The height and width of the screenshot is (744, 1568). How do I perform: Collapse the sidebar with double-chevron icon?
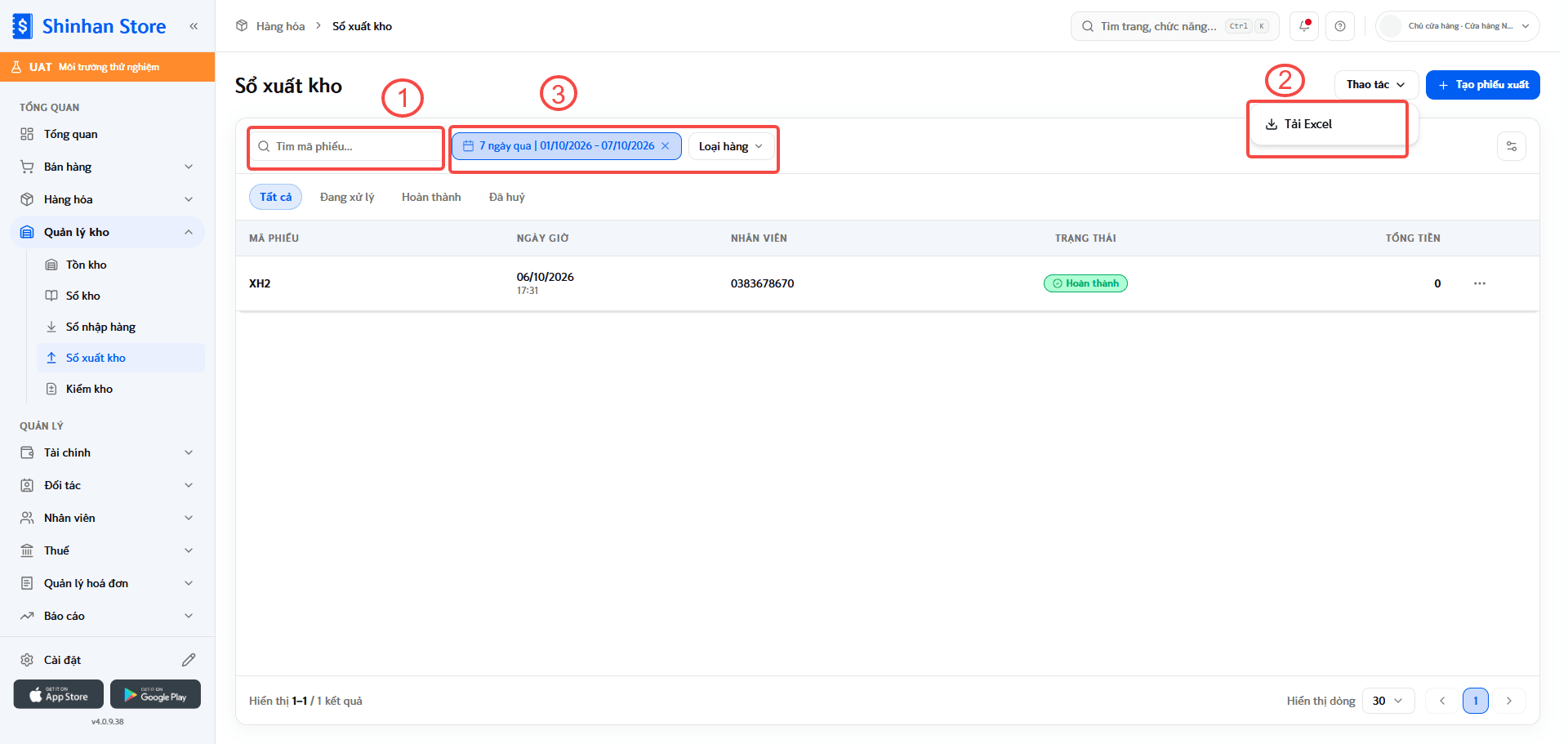194,26
